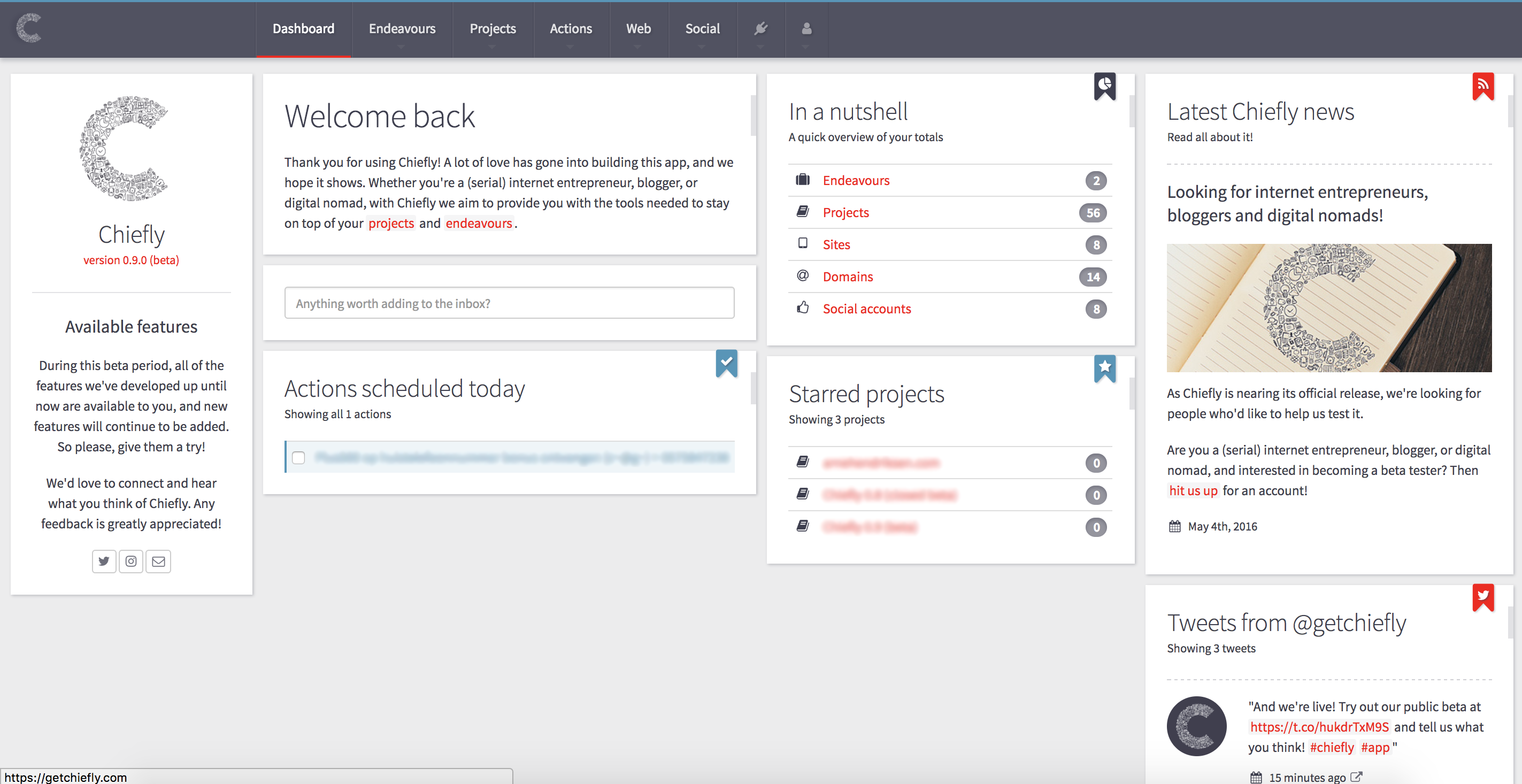
Task: Open the first blurred starred project
Action: pyautogui.click(x=881, y=463)
